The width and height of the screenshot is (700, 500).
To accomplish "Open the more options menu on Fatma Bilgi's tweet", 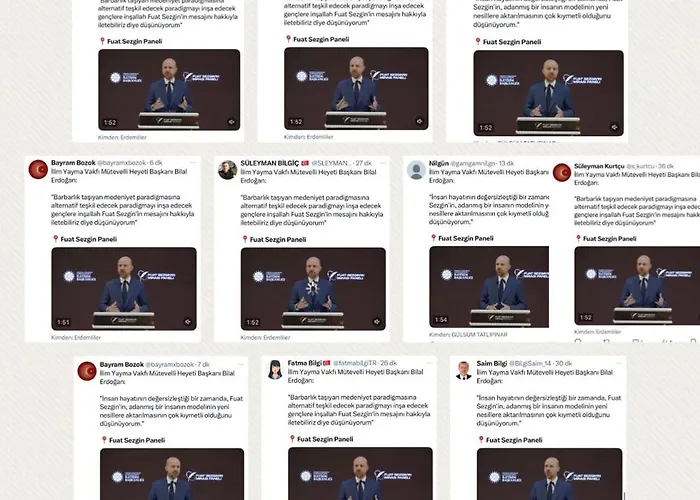I will coord(429,363).
